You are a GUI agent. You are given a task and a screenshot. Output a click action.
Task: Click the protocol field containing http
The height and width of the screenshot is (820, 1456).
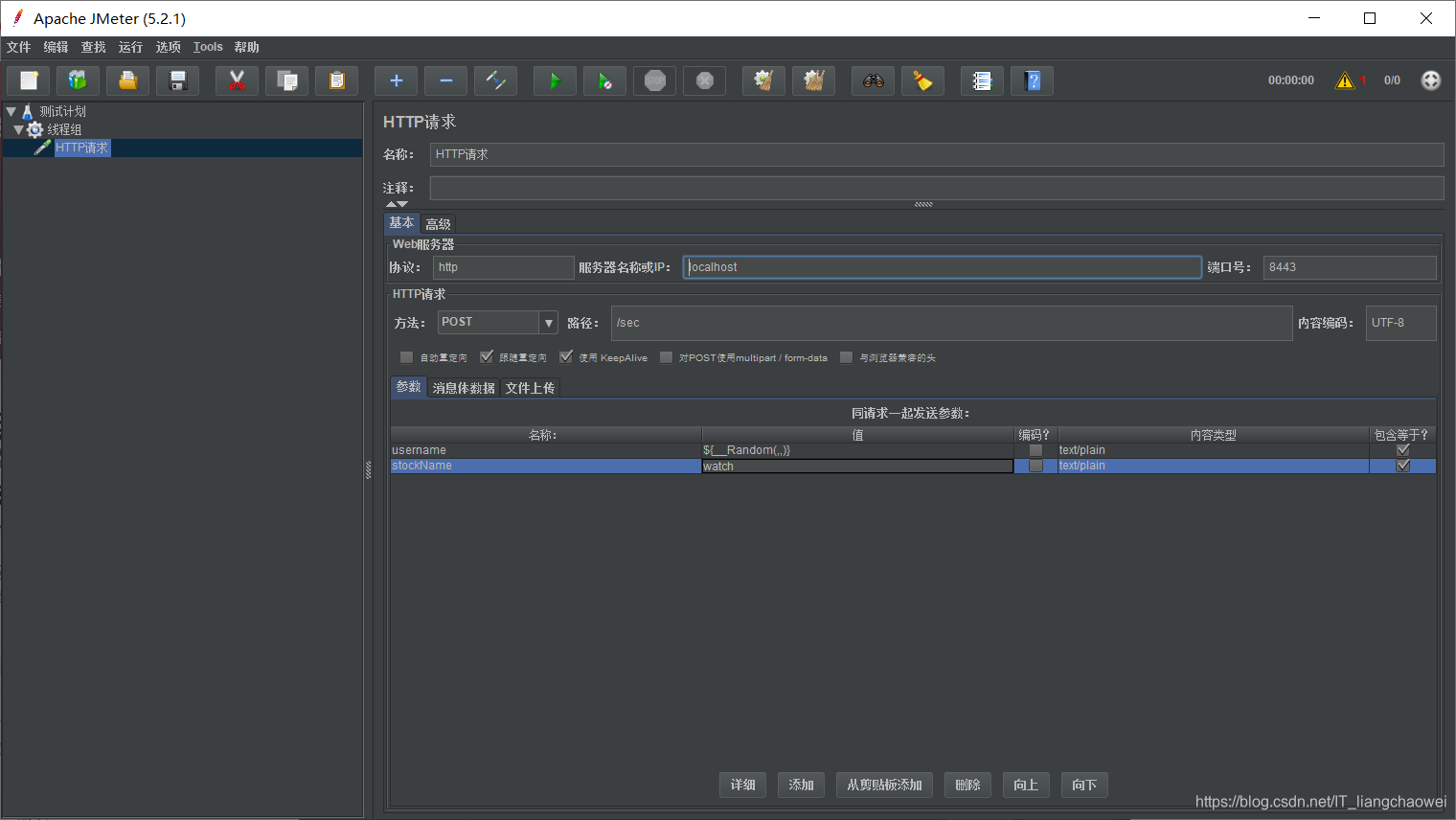point(503,267)
